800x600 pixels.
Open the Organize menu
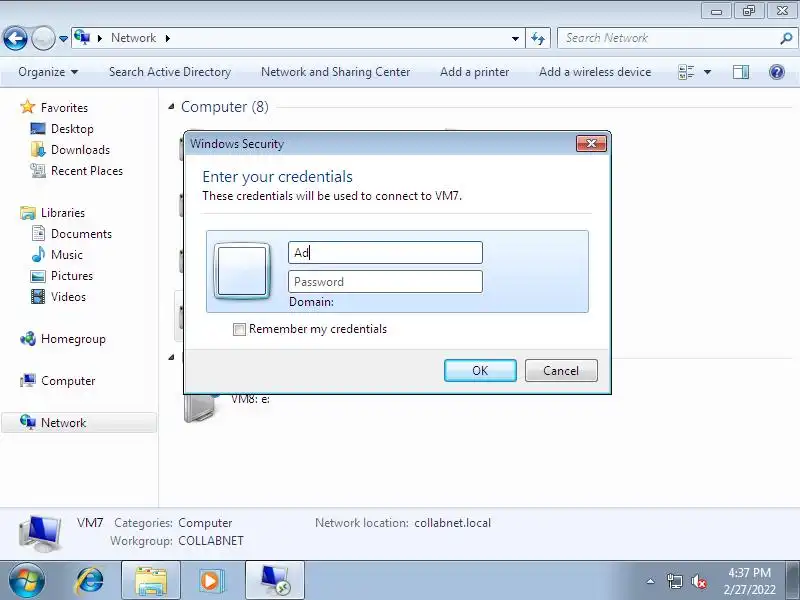[x=48, y=72]
